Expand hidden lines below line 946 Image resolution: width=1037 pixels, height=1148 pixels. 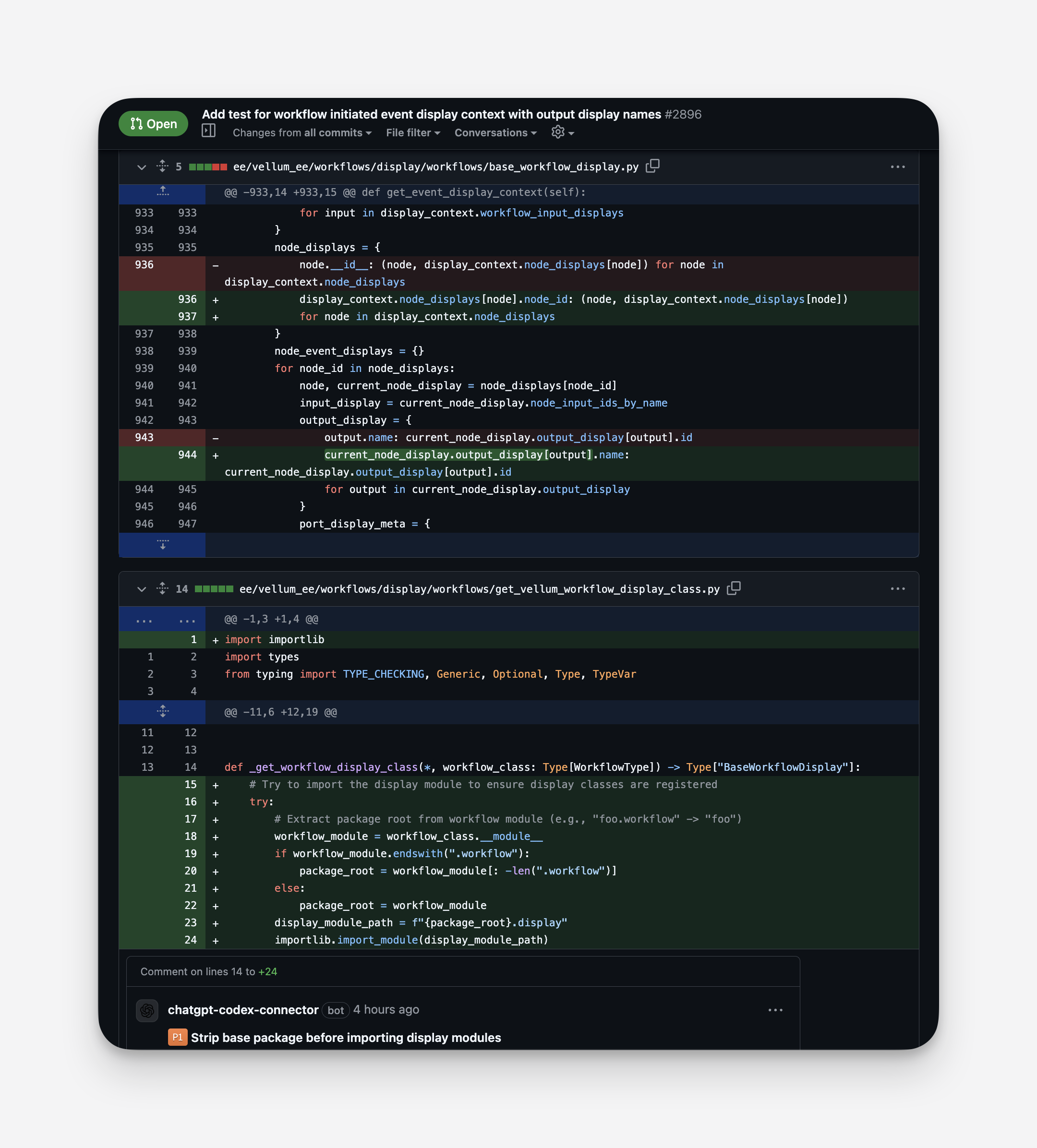(x=162, y=545)
